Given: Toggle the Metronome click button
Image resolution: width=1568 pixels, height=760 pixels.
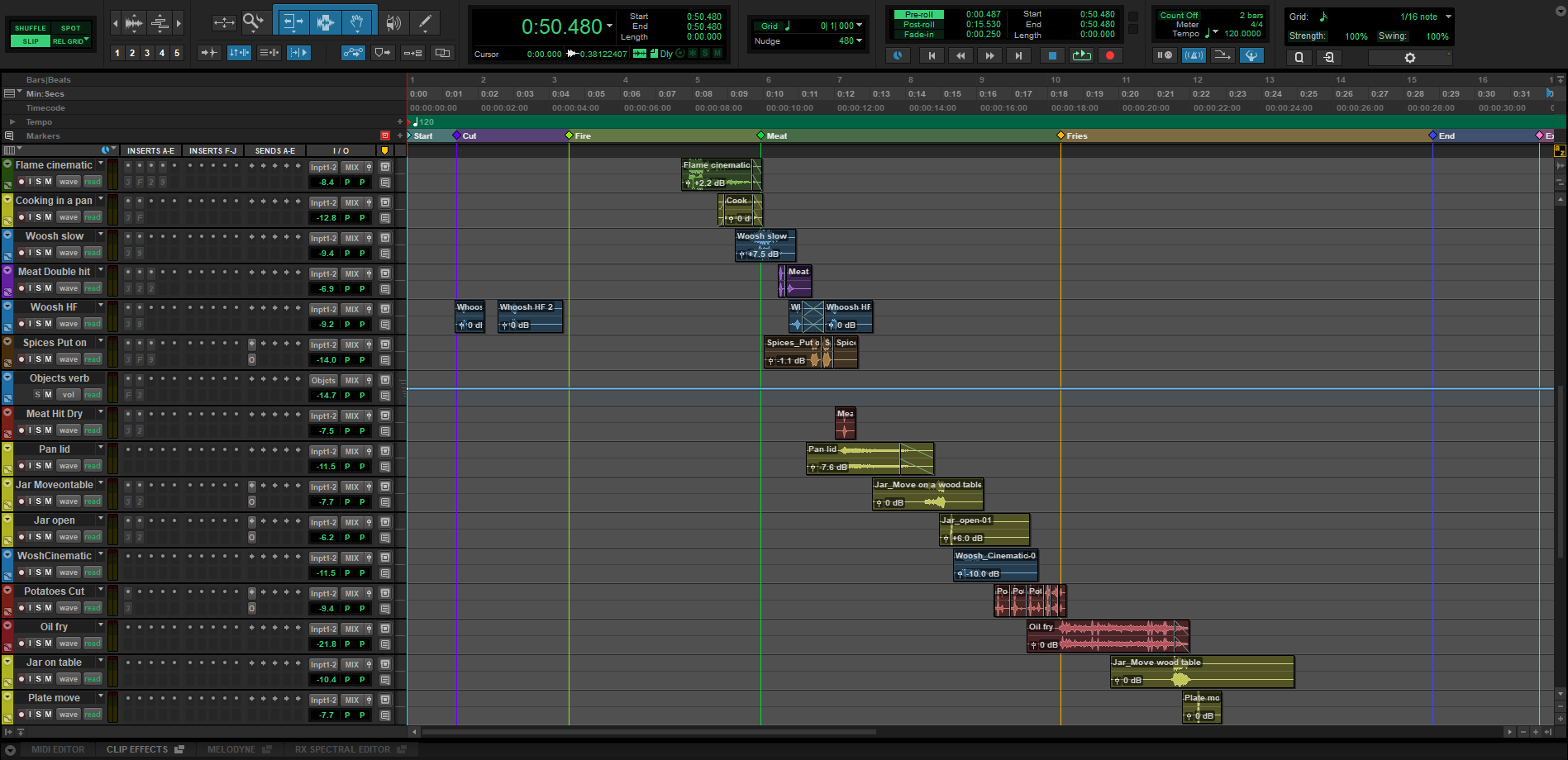Looking at the screenshot, I should tap(1194, 55).
